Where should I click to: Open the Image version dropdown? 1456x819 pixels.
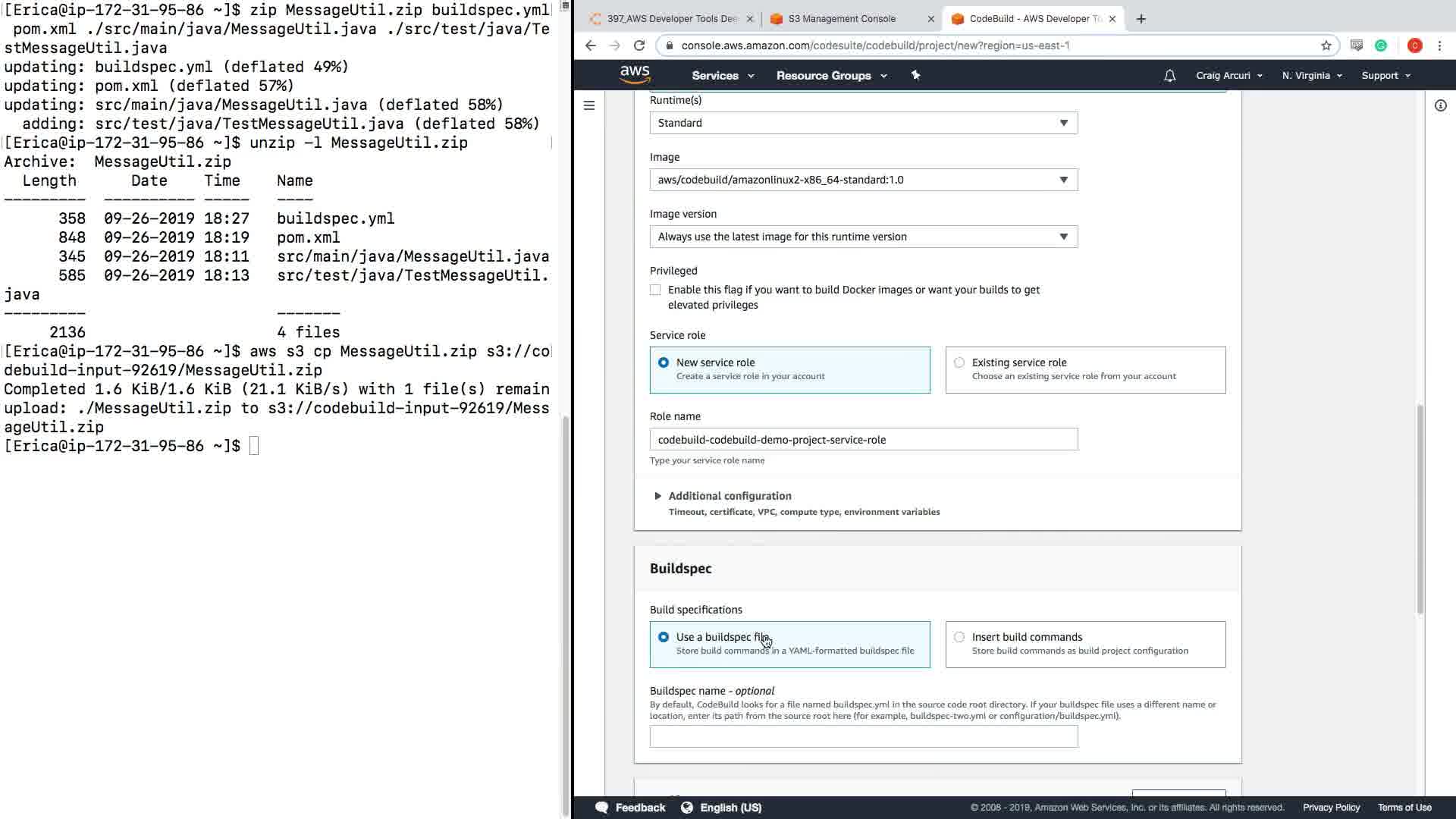click(x=863, y=237)
